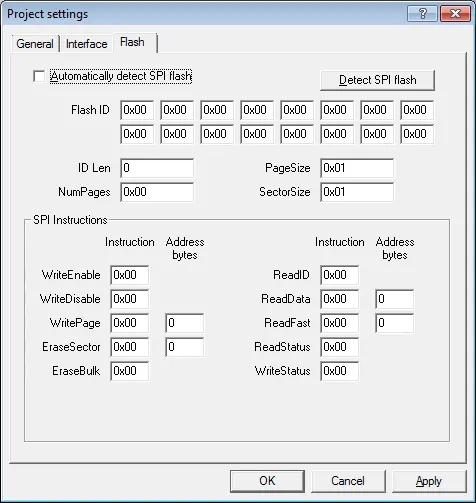Viewport: 476px width, 503px height.
Task: Edit the ReadData instruction field
Action: 340,299
